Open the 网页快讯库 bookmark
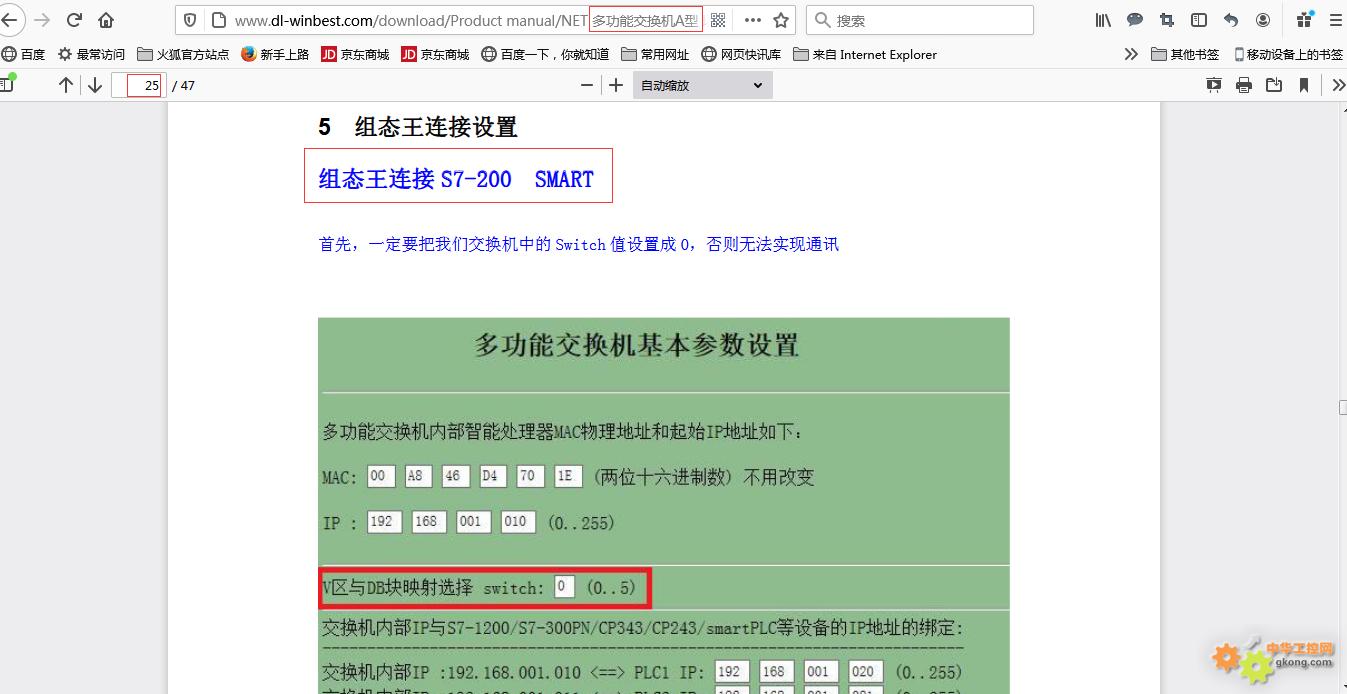This screenshot has height=694, width=1347. point(741,54)
